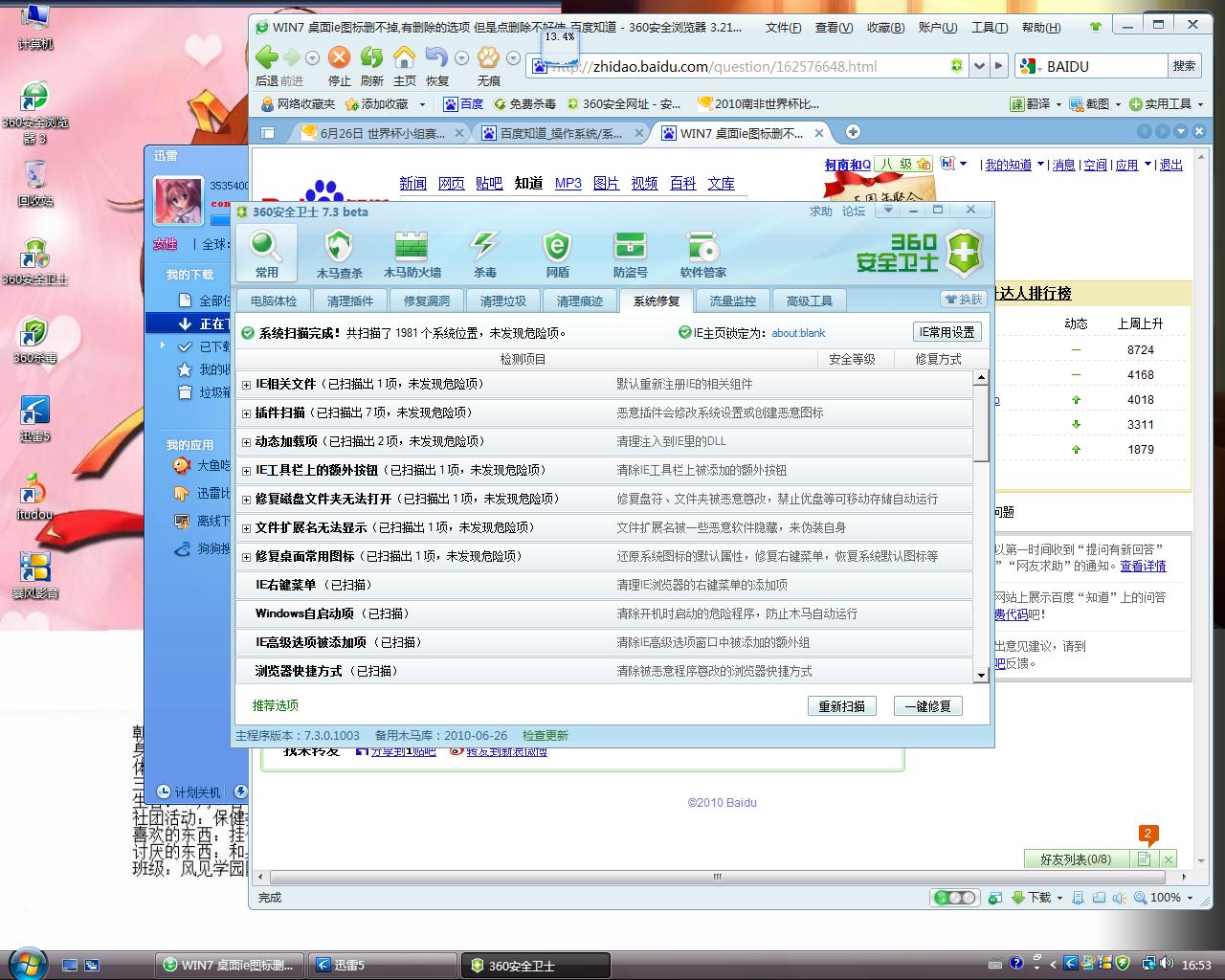
Task: Open the 收藏(B) browser menu
Action: pyautogui.click(x=885, y=27)
